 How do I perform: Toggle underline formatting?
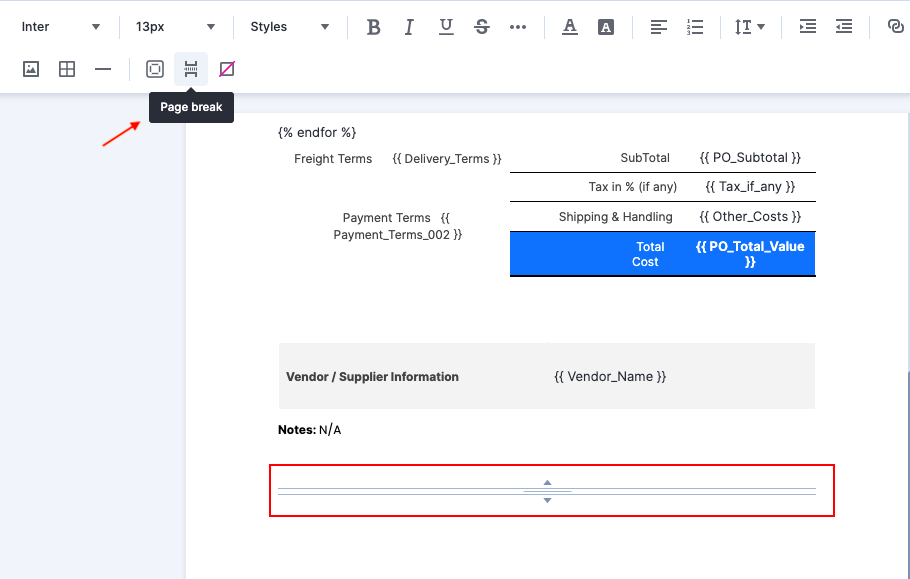click(446, 27)
